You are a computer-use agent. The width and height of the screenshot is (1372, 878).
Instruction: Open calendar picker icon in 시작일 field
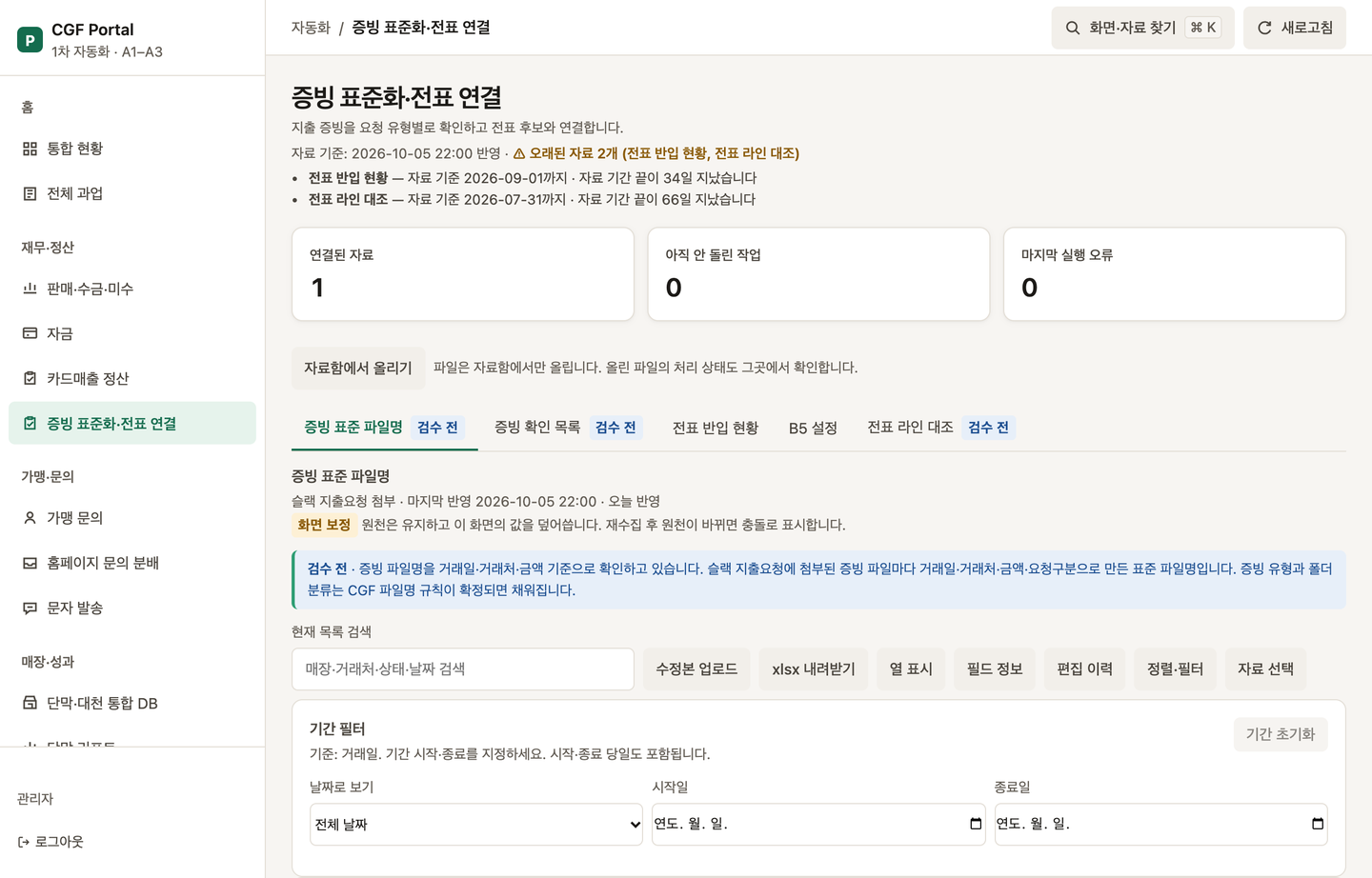point(976,824)
